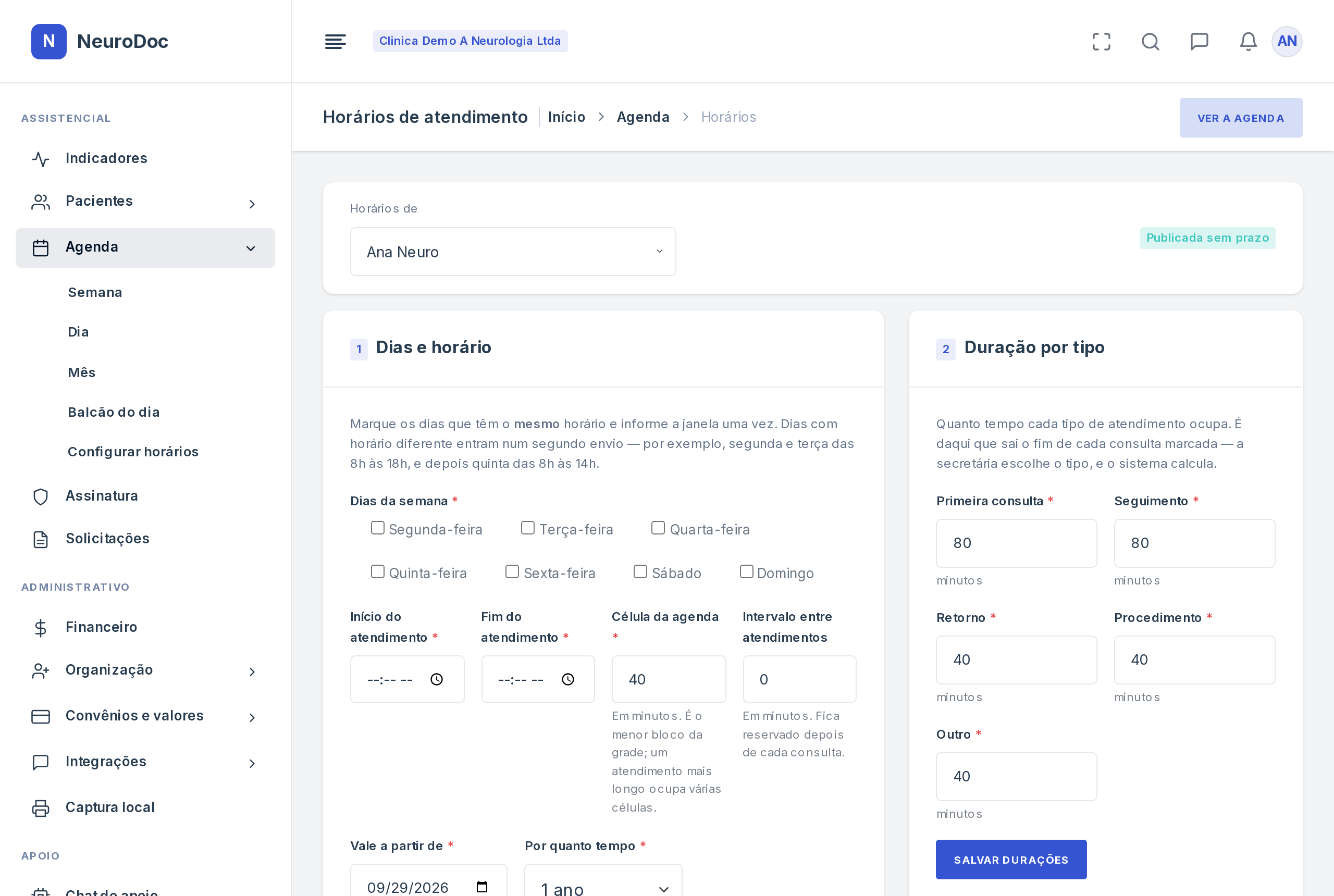Open the AN user avatar
The width and height of the screenshot is (1334, 896).
tap(1286, 41)
